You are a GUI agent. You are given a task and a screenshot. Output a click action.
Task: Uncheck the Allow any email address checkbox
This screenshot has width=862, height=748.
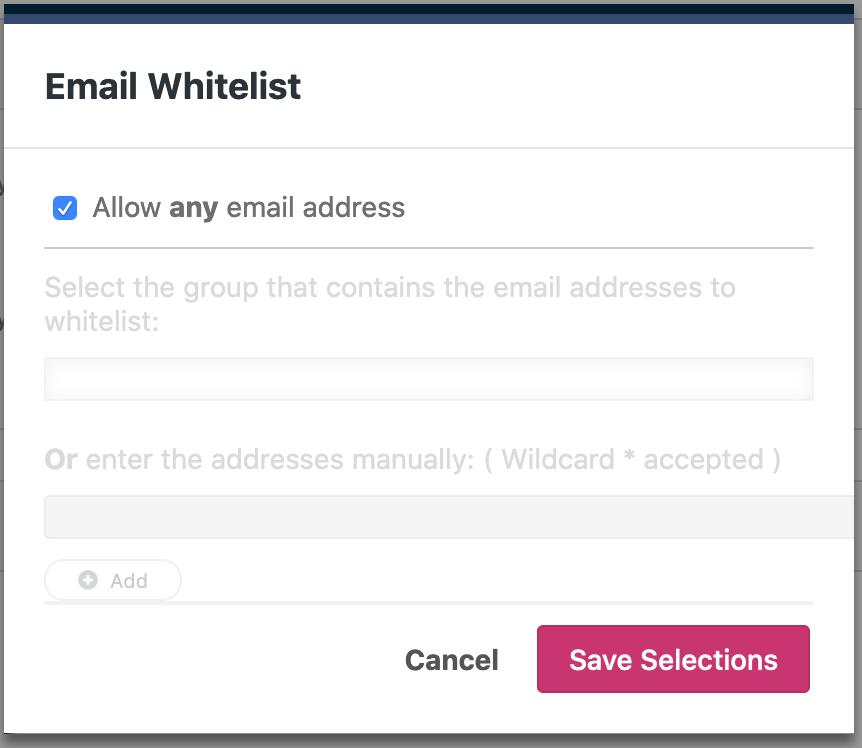(x=65, y=208)
